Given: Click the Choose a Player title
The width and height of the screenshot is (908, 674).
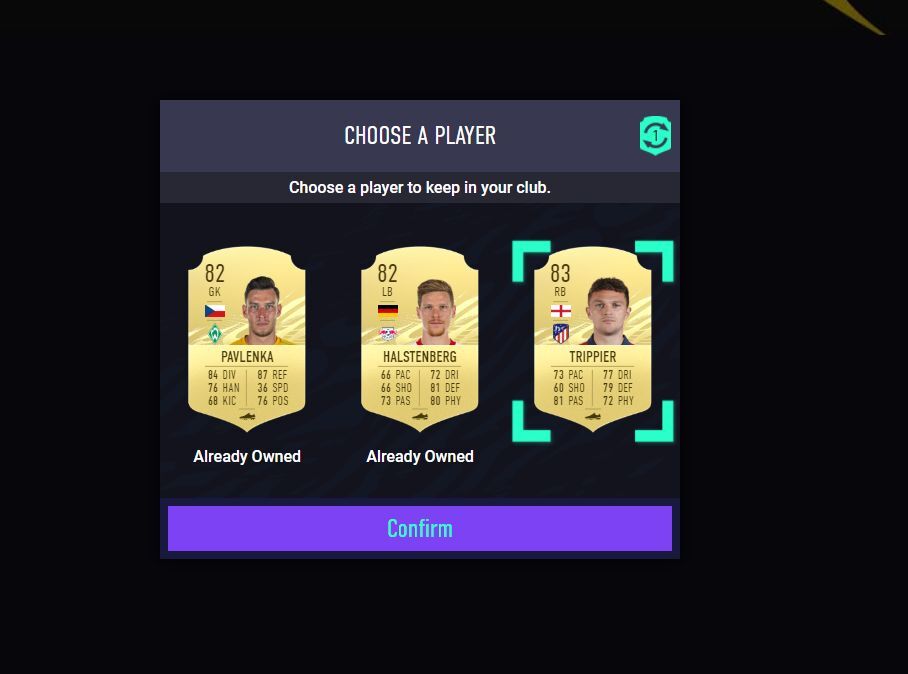Looking at the screenshot, I should [420, 135].
